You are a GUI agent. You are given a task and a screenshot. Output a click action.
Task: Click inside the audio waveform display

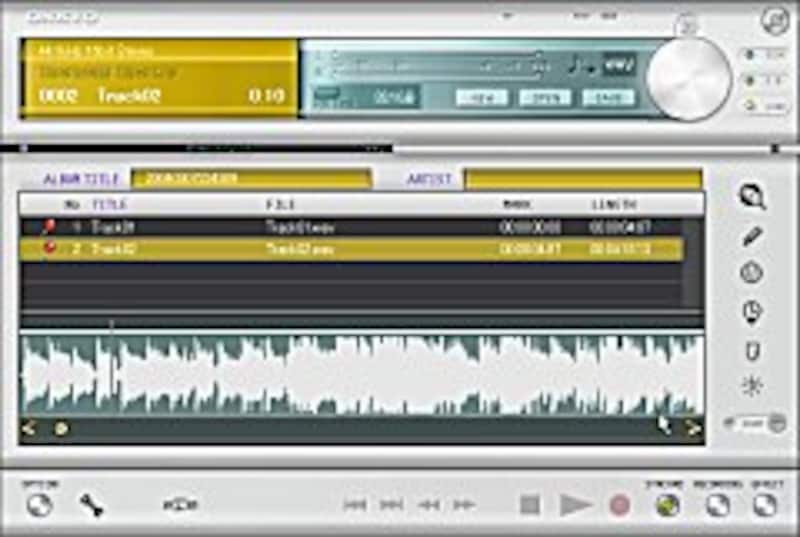(x=362, y=374)
